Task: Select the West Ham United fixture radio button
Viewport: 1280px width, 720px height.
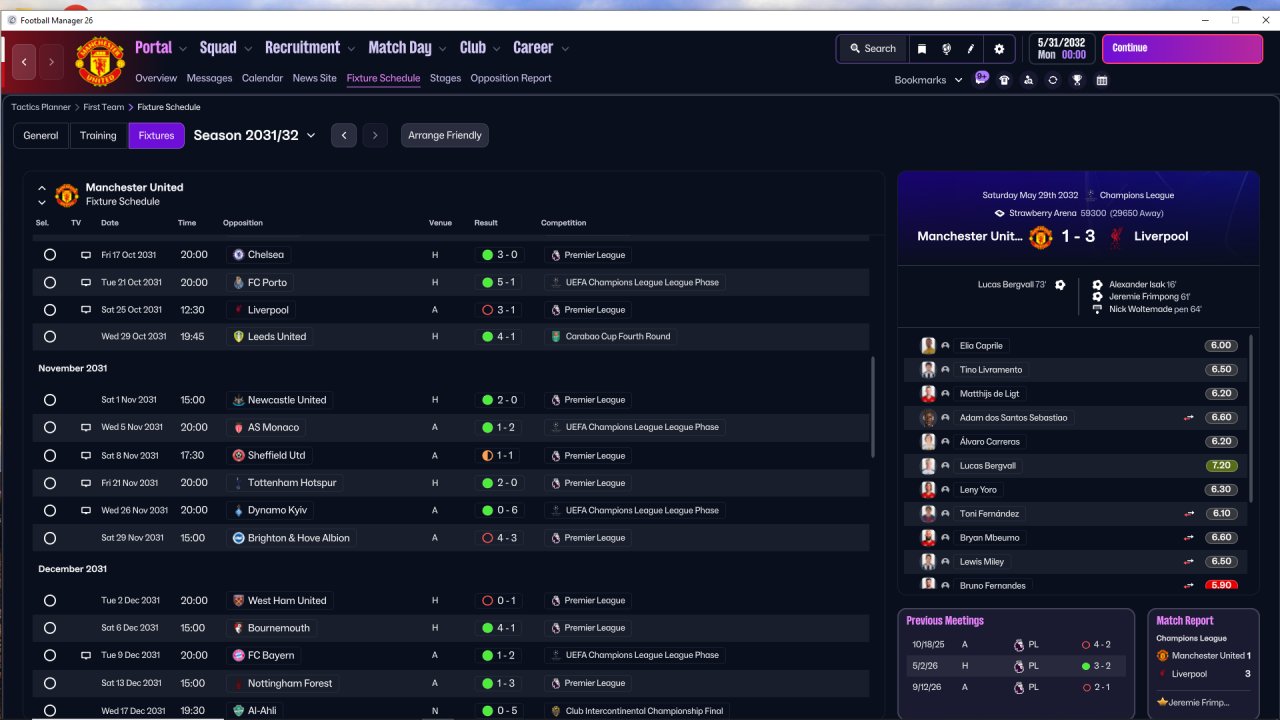Action: coord(50,601)
